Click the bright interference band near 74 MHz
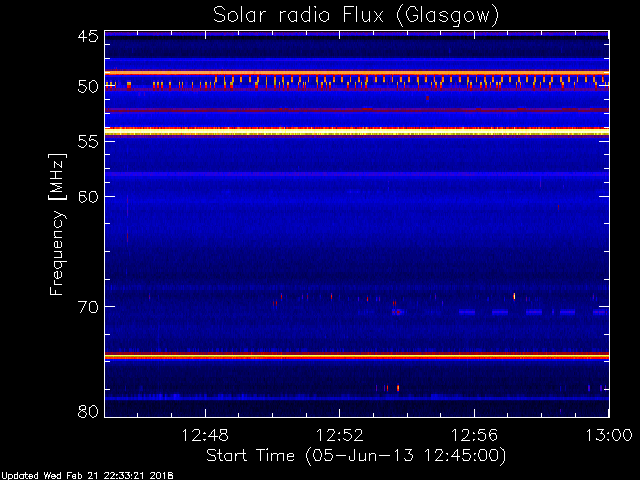The height and width of the screenshot is (480, 640). (x=357, y=356)
